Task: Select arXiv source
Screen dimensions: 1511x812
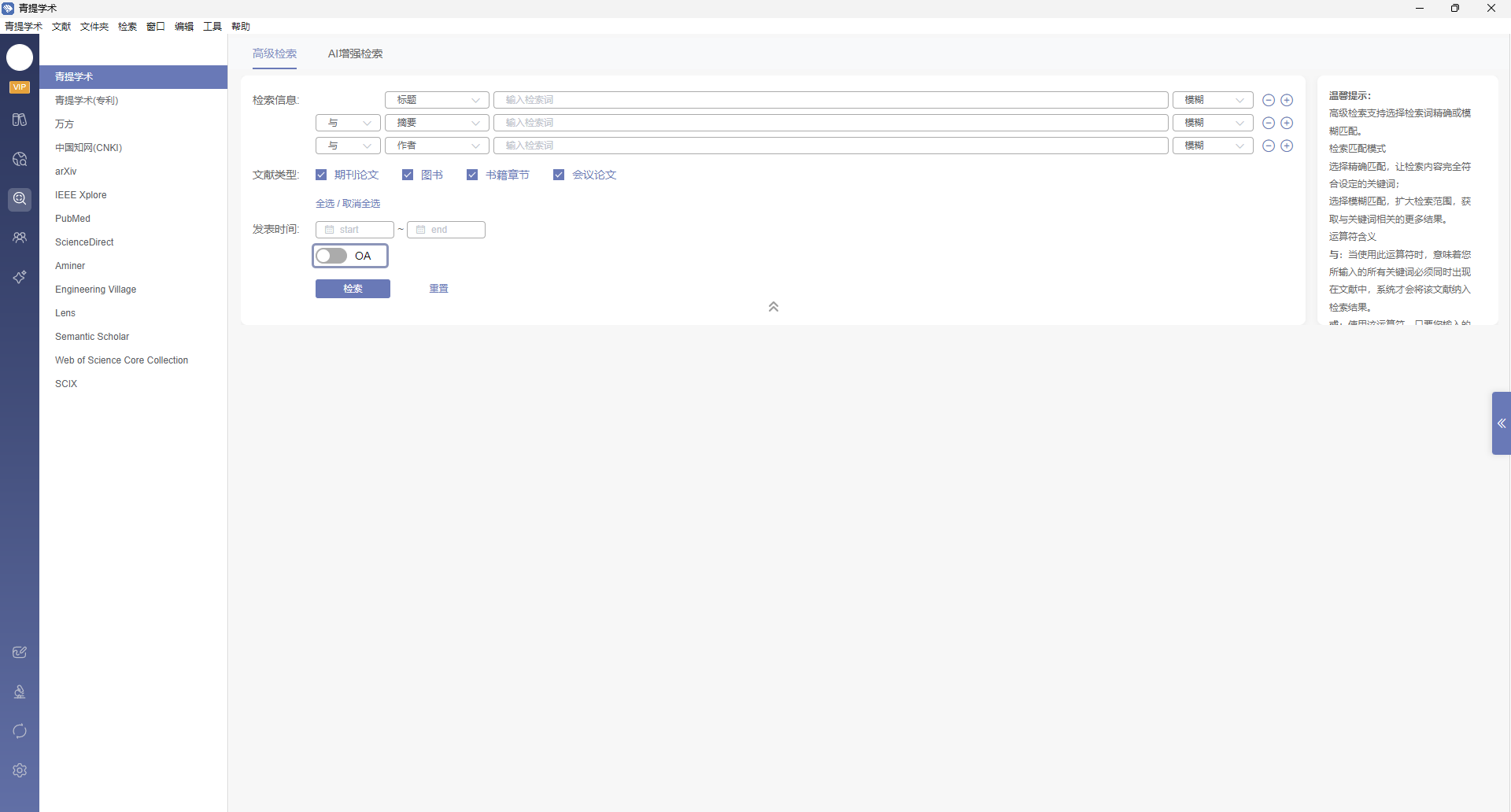Action: (134, 172)
